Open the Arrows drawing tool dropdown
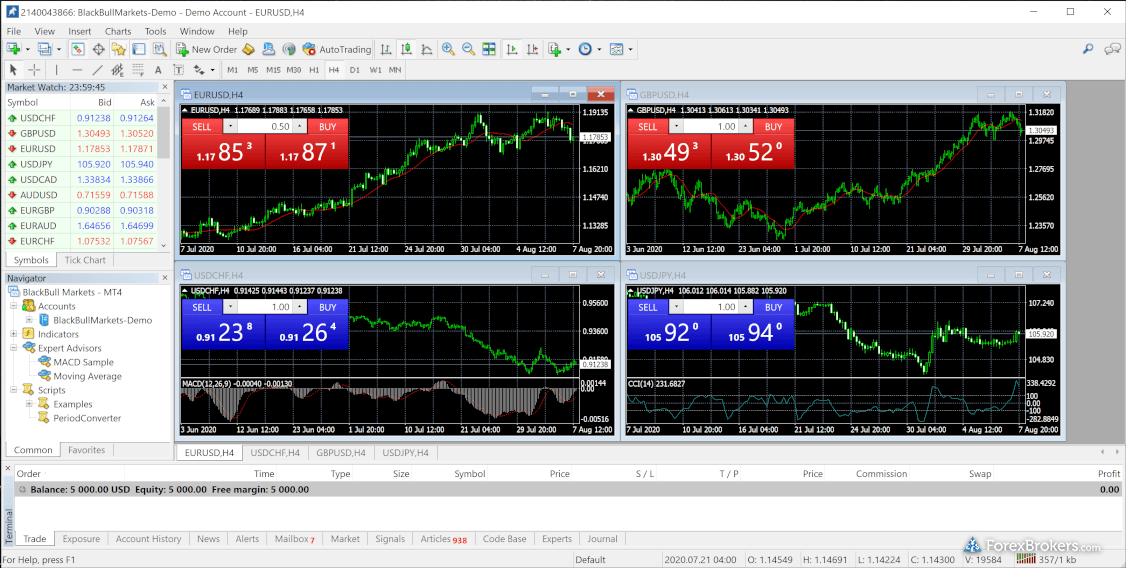The image size is (1126, 568). coord(212,70)
